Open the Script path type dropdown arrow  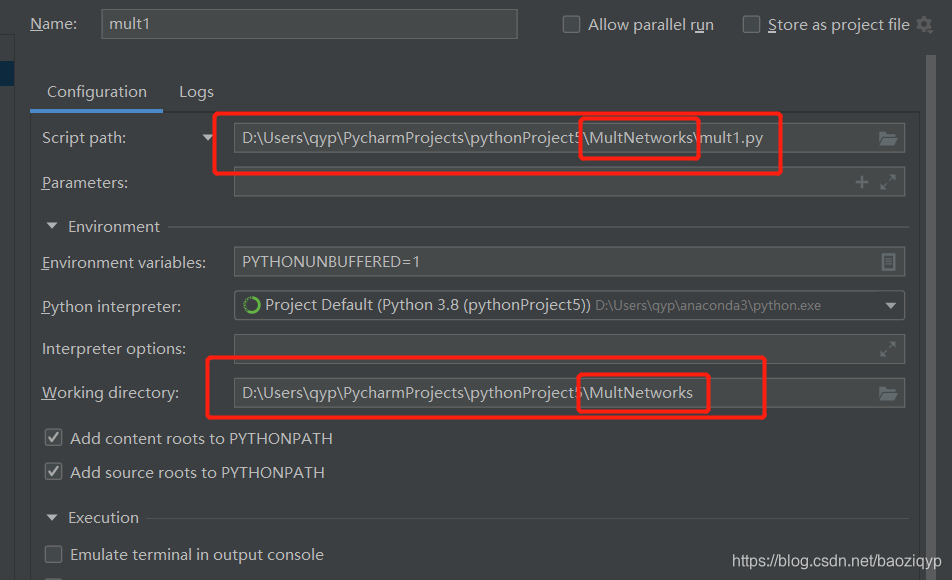coord(208,138)
